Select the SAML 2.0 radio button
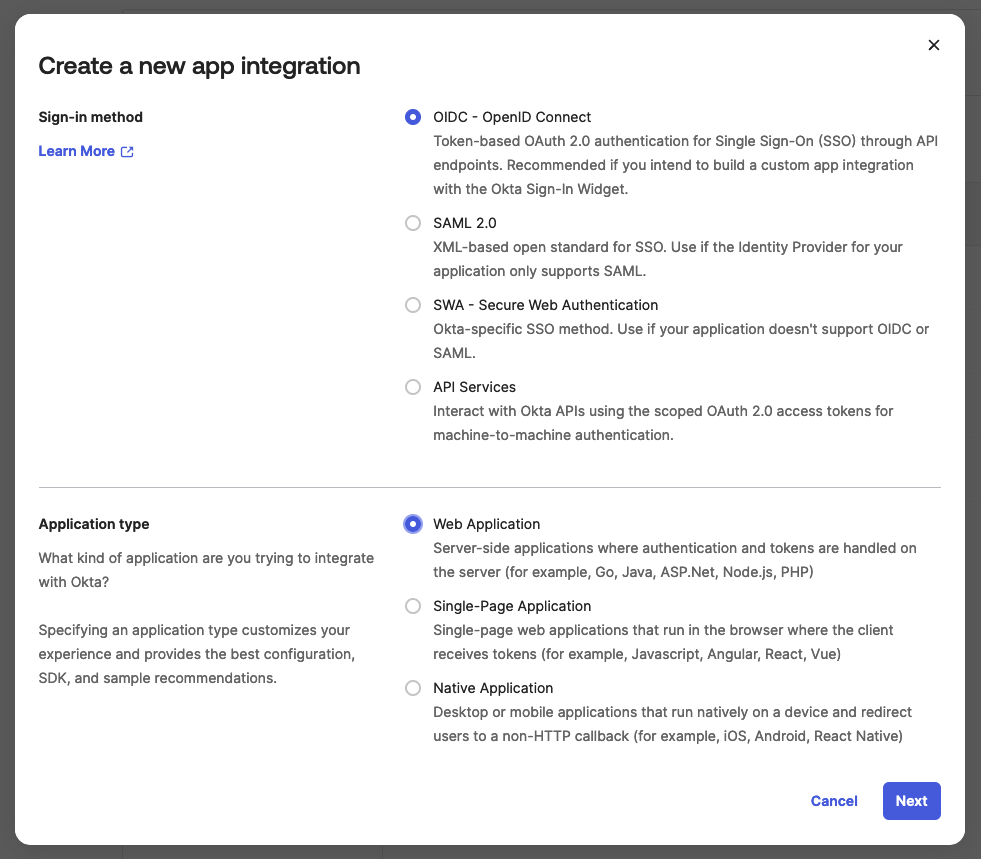Viewport: 981px width, 859px height. 413,223
